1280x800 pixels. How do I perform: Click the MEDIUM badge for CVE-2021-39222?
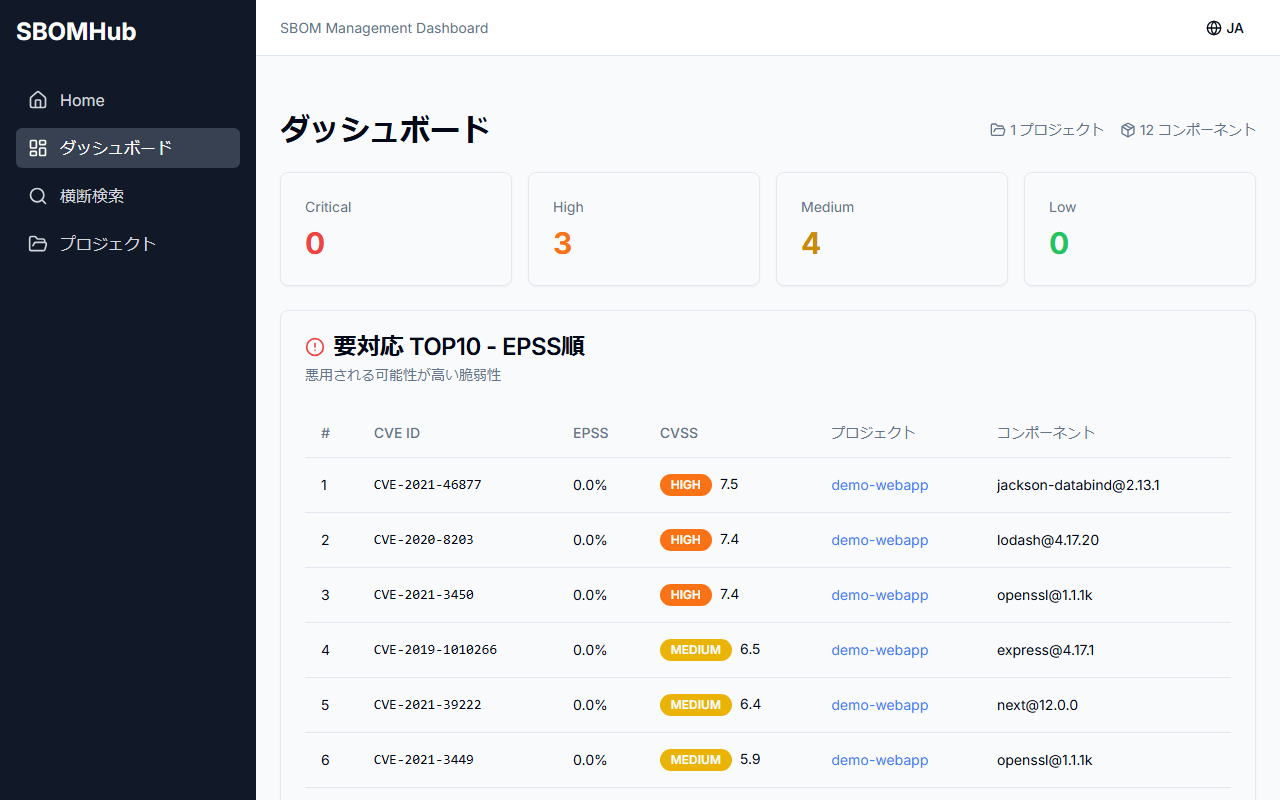coord(696,705)
